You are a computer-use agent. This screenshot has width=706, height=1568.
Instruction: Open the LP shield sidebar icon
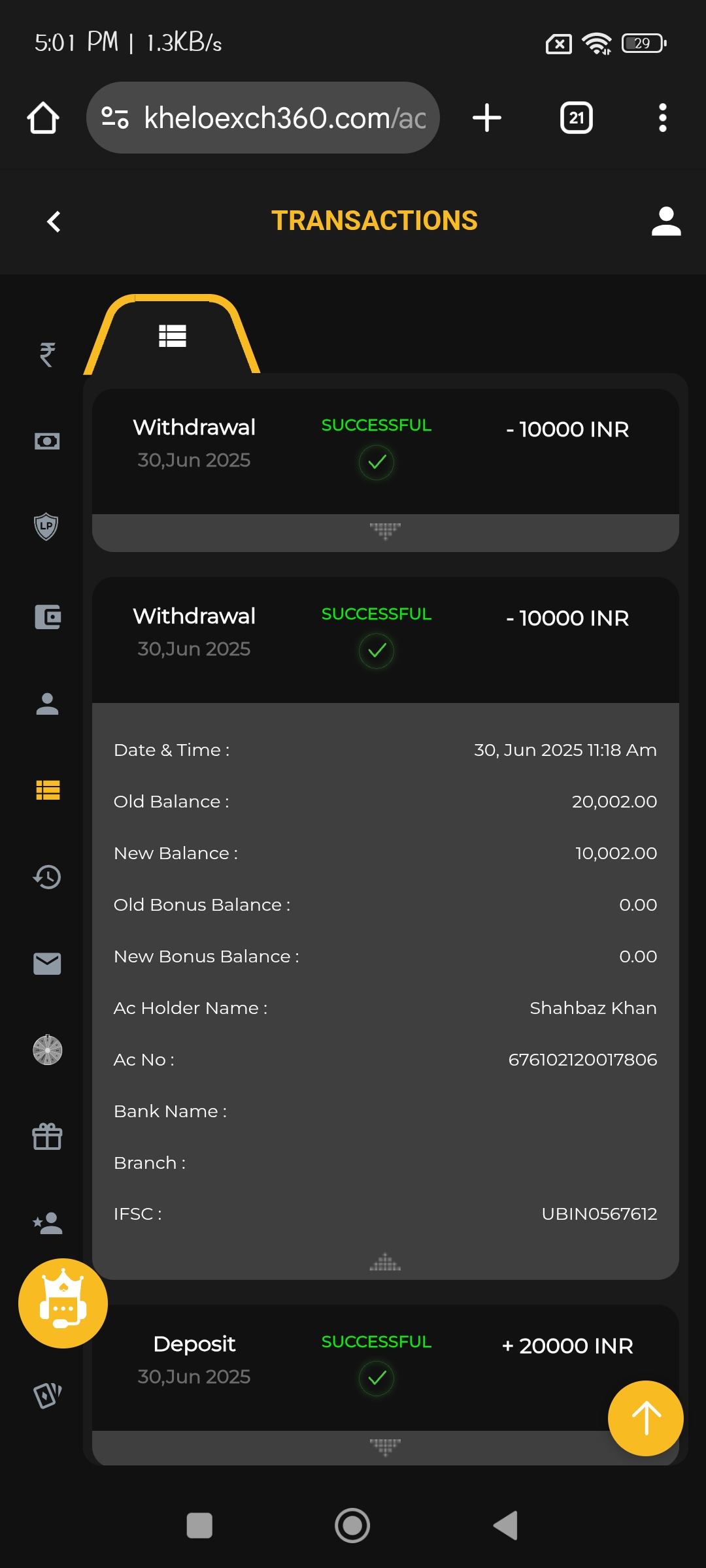tap(46, 527)
